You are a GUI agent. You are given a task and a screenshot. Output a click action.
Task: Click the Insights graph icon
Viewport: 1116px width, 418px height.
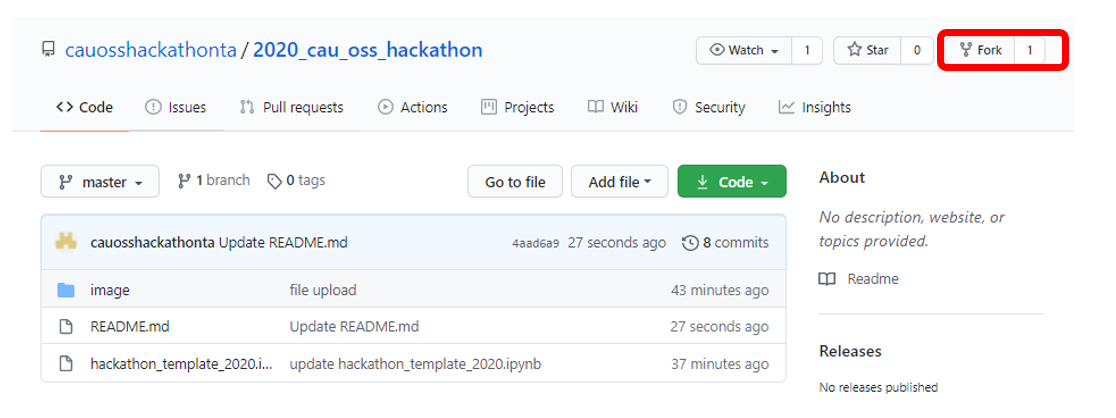(x=786, y=108)
